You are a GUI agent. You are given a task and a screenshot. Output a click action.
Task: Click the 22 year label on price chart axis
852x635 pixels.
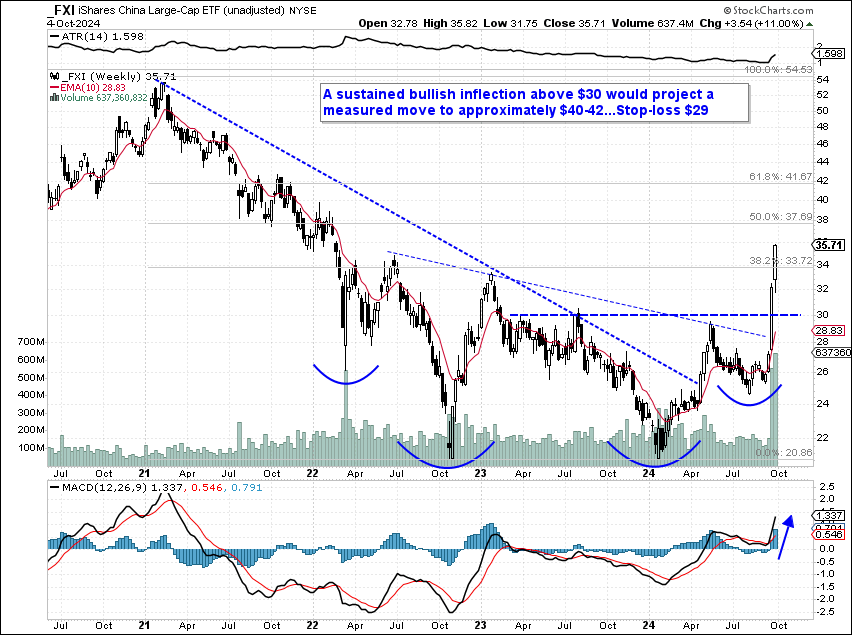pos(311,473)
